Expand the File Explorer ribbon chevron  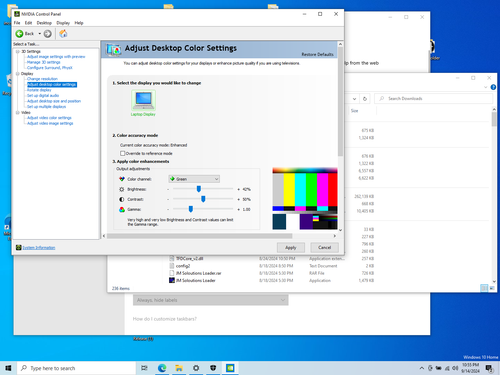485,87
